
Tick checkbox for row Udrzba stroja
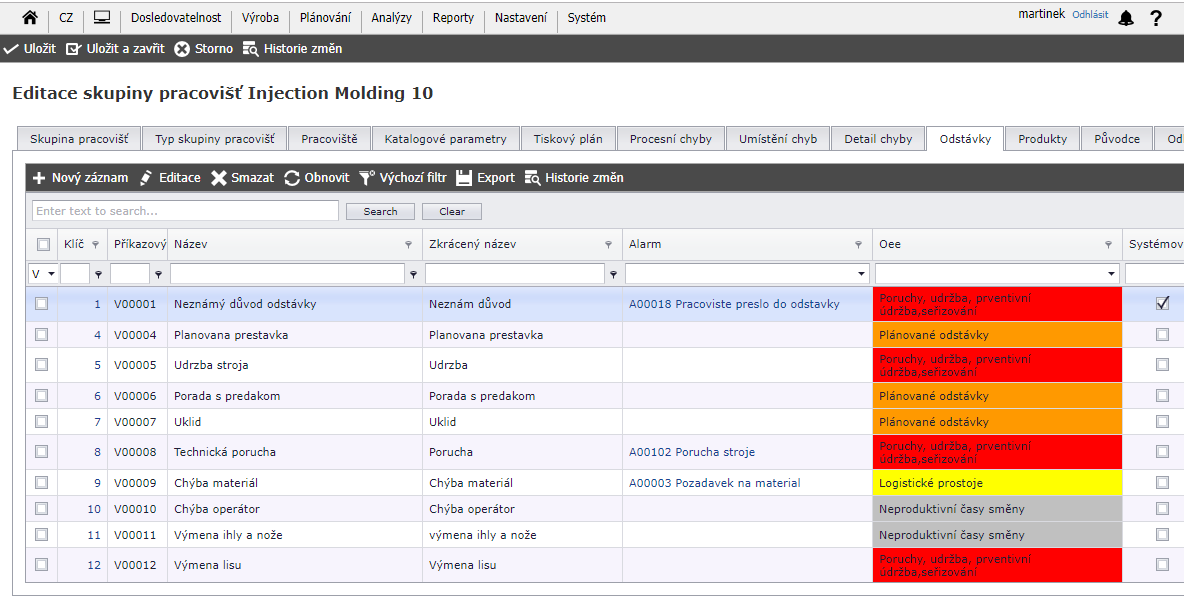[42, 365]
